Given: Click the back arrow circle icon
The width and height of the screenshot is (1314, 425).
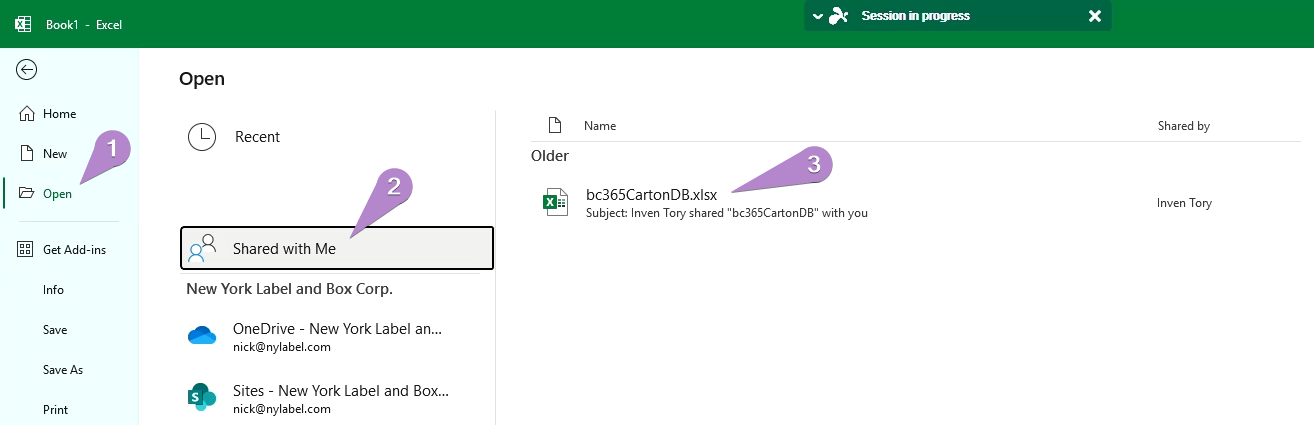Looking at the screenshot, I should point(27,69).
